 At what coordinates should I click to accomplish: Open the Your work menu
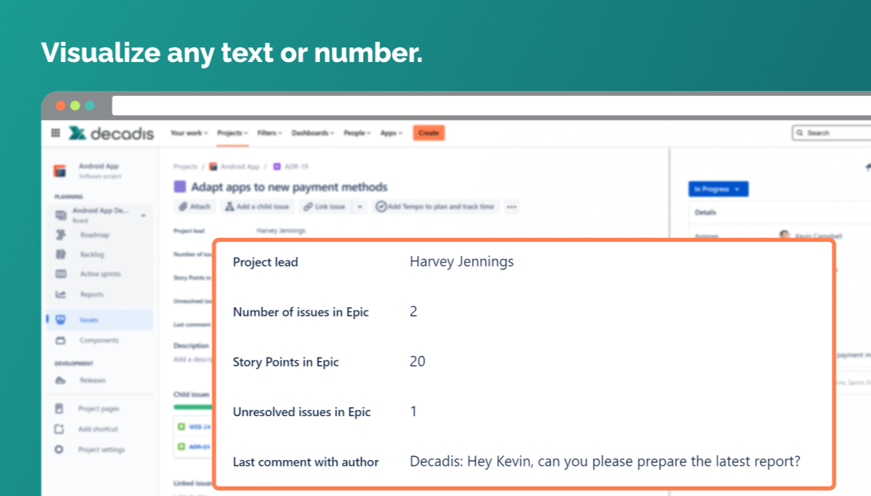[x=189, y=133]
